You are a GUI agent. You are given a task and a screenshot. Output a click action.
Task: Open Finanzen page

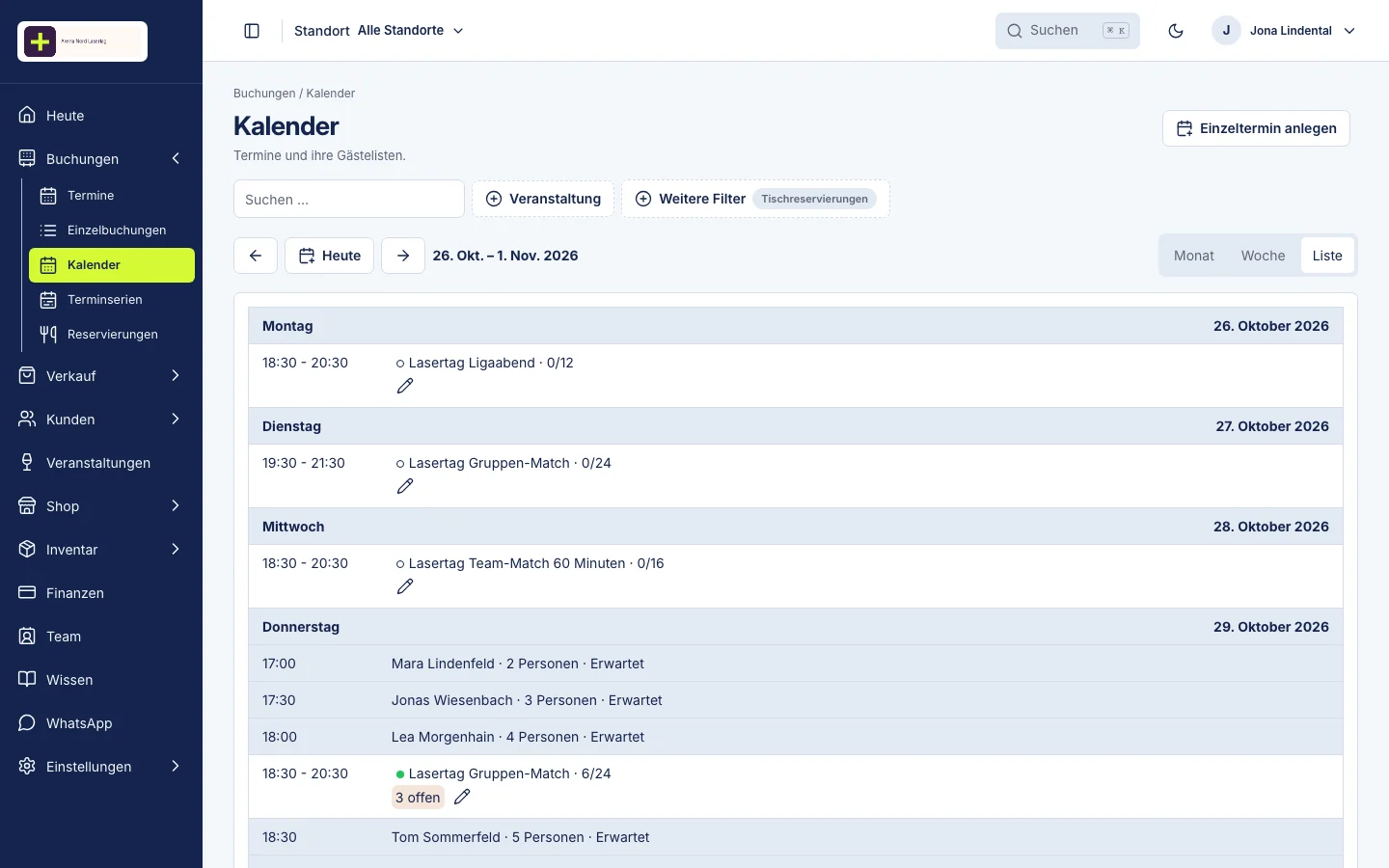click(101, 593)
